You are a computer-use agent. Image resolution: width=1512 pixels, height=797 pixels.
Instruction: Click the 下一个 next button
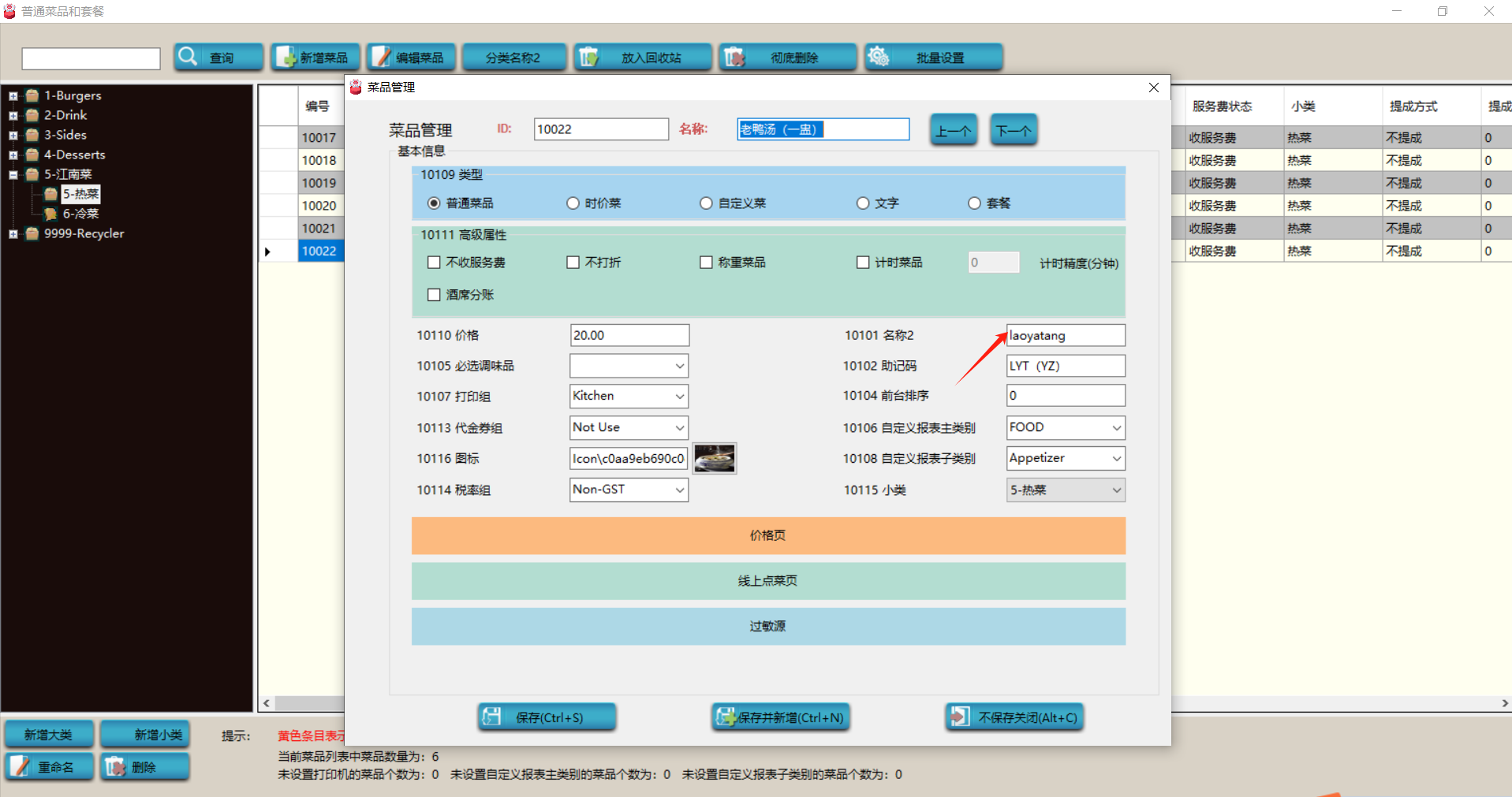[x=1014, y=130]
